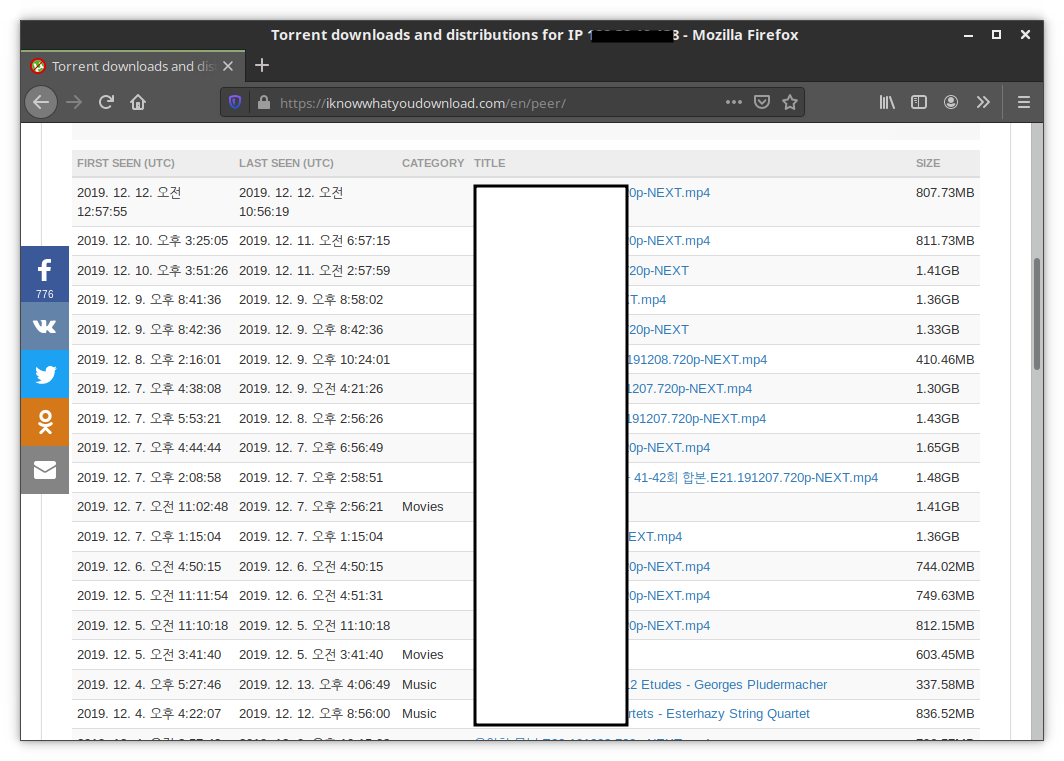Show more toolbar tools overflow
Viewport: 1064px width, 761px height.
(x=983, y=103)
